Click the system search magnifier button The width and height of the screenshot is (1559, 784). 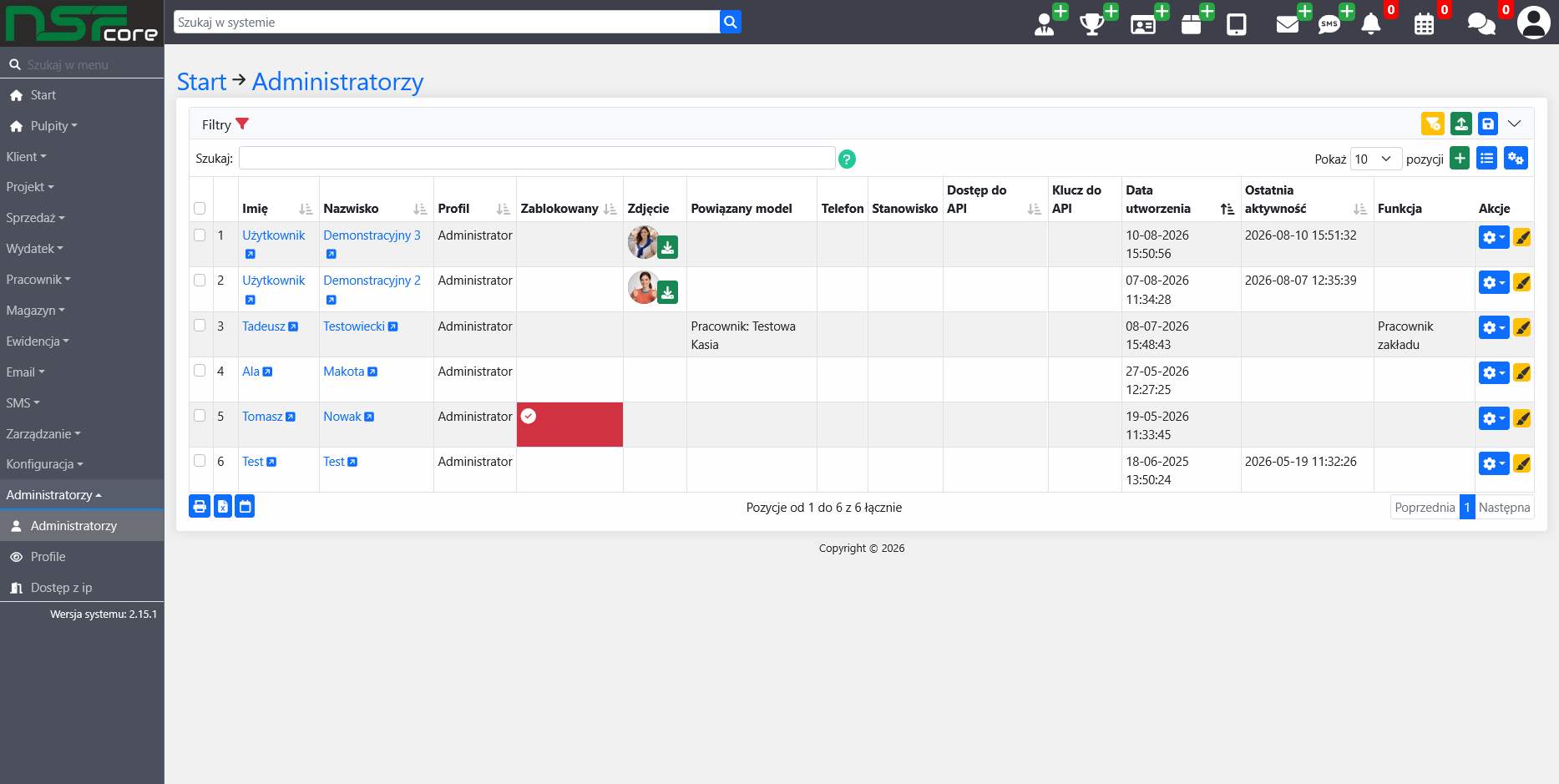point(730,22)
